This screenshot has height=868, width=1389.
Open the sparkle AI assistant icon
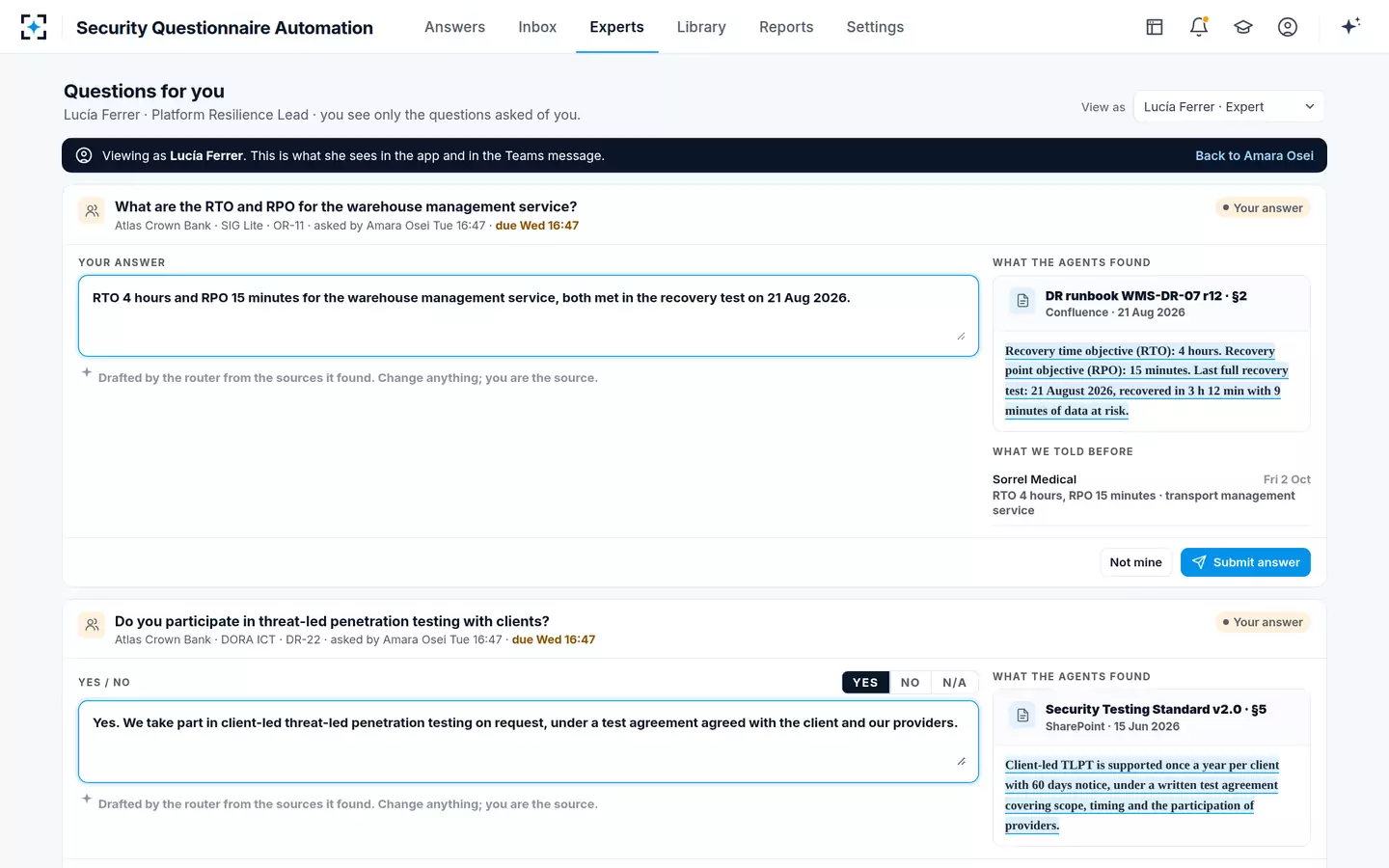click(1350, 26)
